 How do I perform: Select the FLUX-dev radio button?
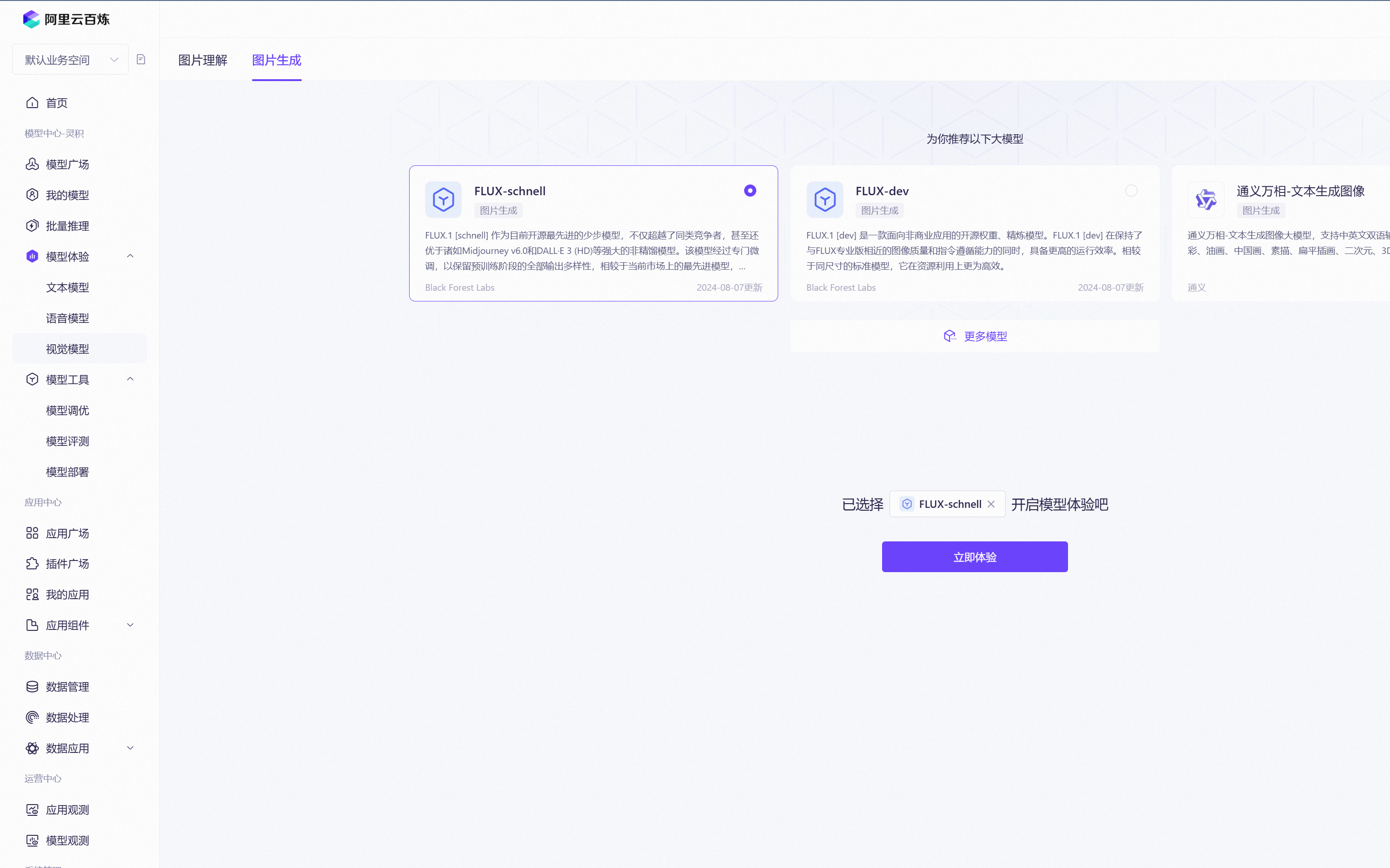tap(1131, 191)
